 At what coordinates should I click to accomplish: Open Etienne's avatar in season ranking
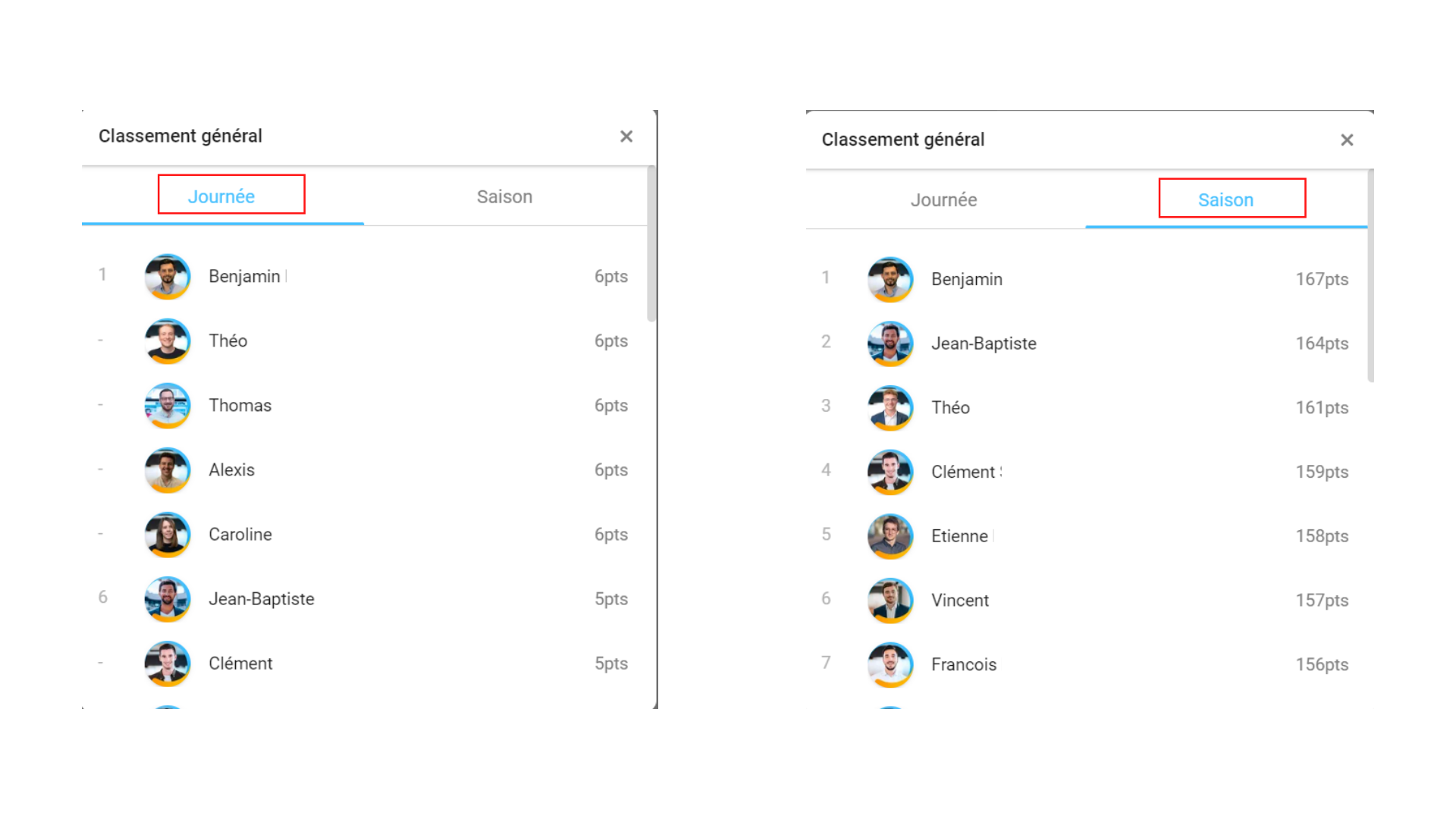coord(890,536)
